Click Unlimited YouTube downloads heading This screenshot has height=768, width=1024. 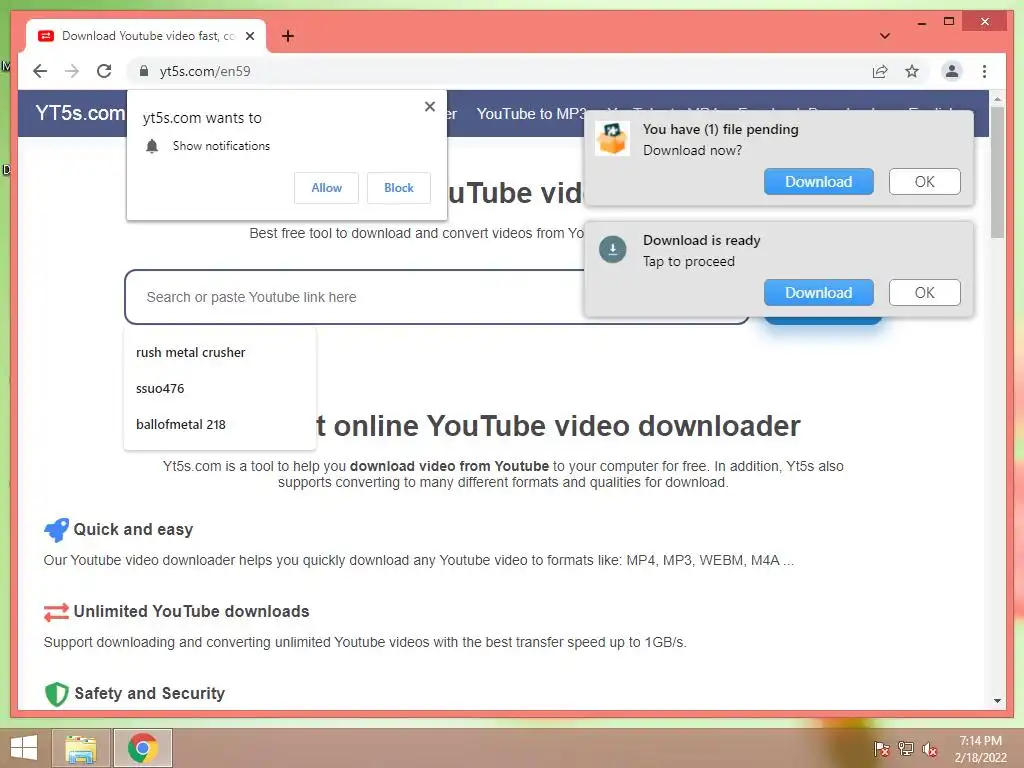pos(191,612)
